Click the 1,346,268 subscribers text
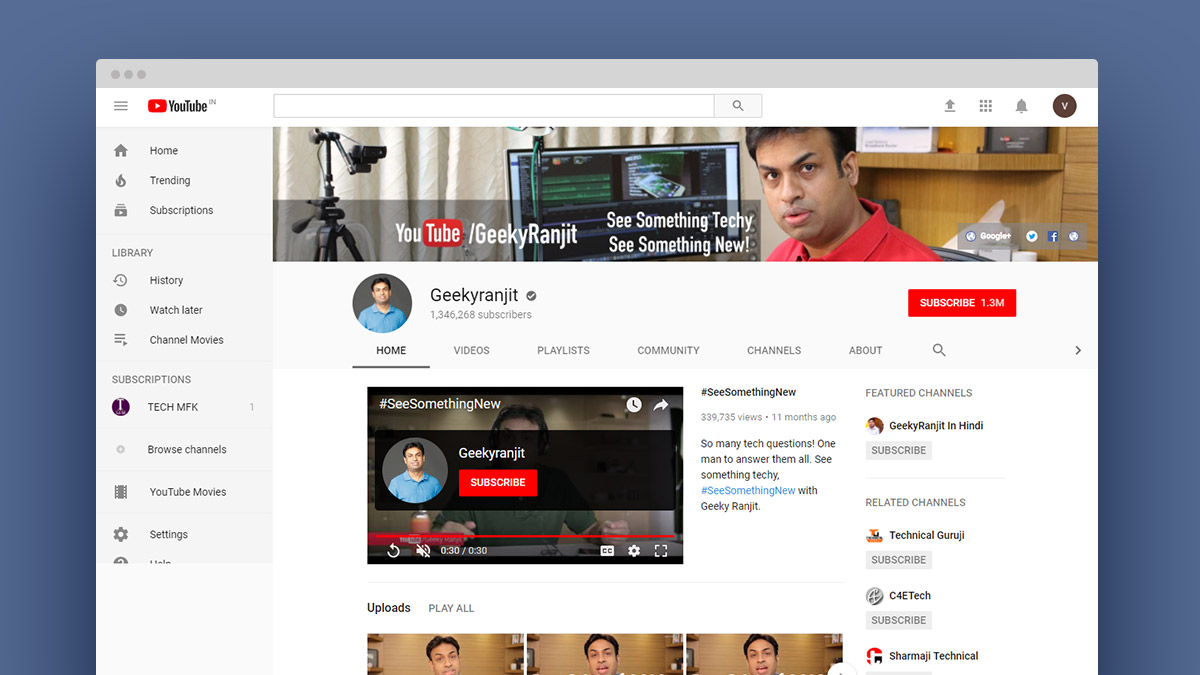Screen dimensions: 1200x675 tap(481, 315)
